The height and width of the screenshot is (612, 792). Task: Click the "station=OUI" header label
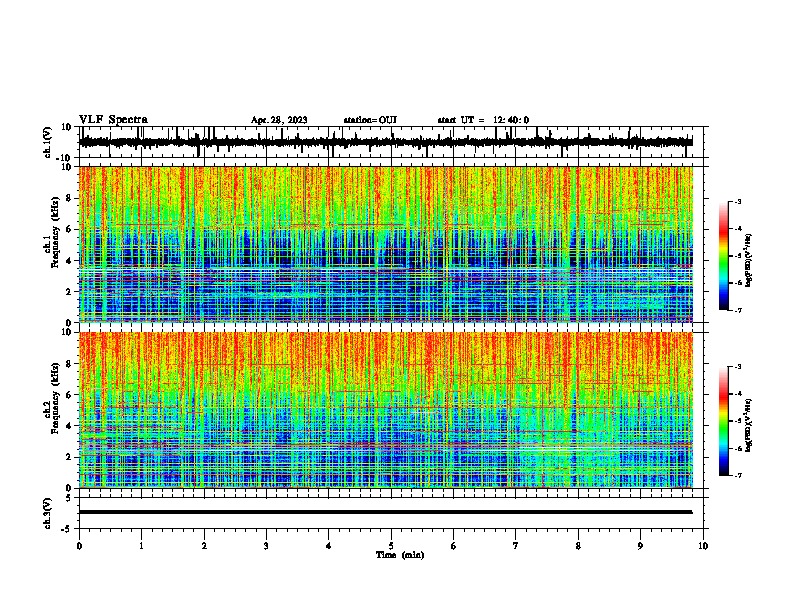tap(370, 120)
